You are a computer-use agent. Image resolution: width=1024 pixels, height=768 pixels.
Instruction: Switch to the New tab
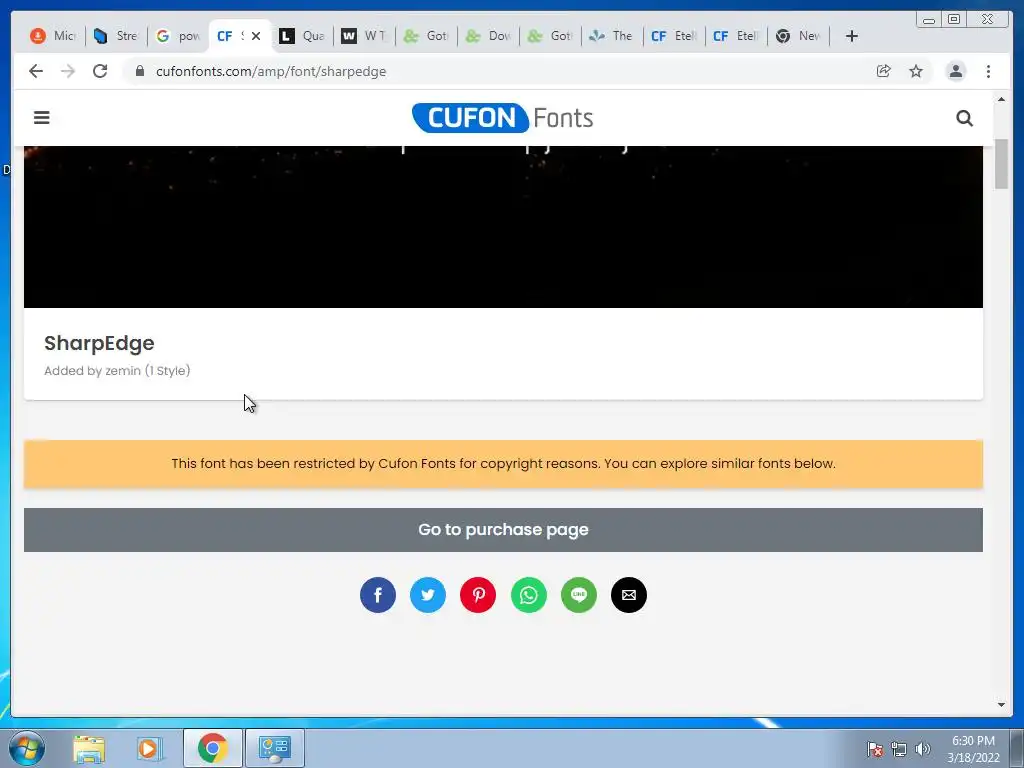point(798,36)
